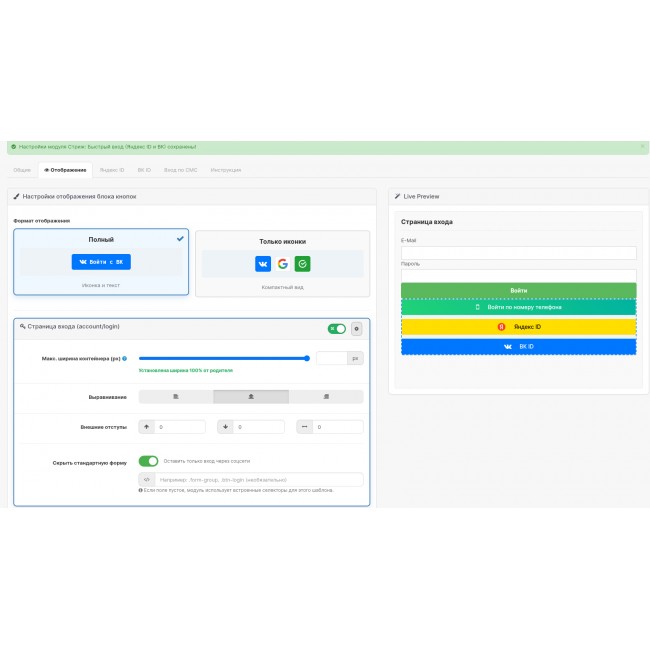The width and height of the screenshot is (650, 650).
Task: Open login page settings via gear icon
Action: pyautogui.click(x=357, y=328)
